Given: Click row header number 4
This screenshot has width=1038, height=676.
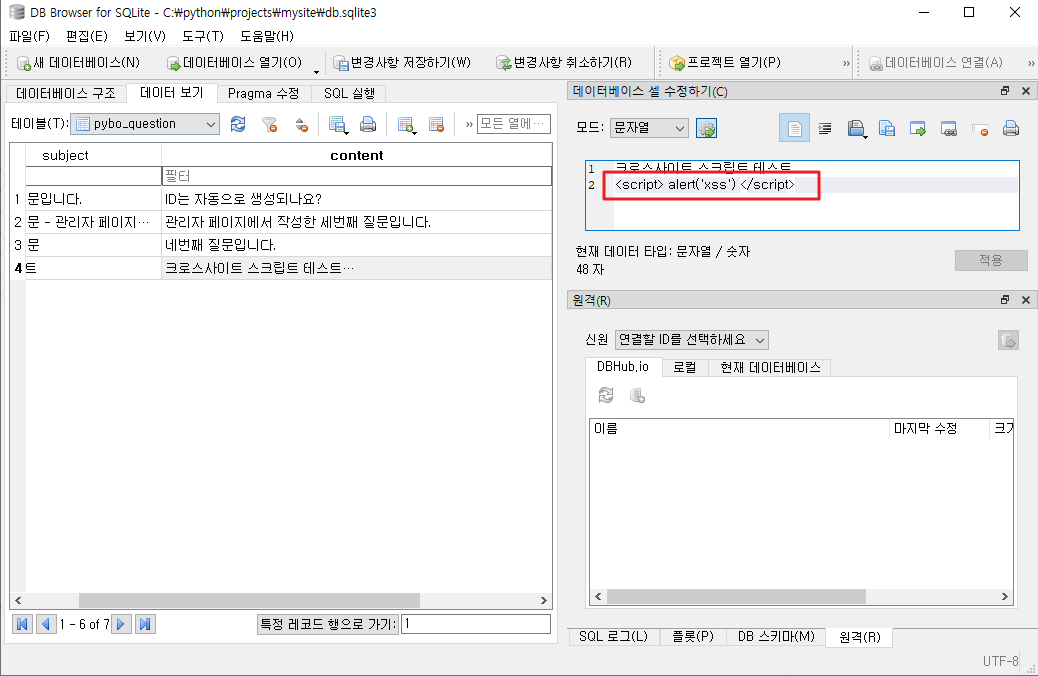Looking at the screenshot, I should pos(18,267).
